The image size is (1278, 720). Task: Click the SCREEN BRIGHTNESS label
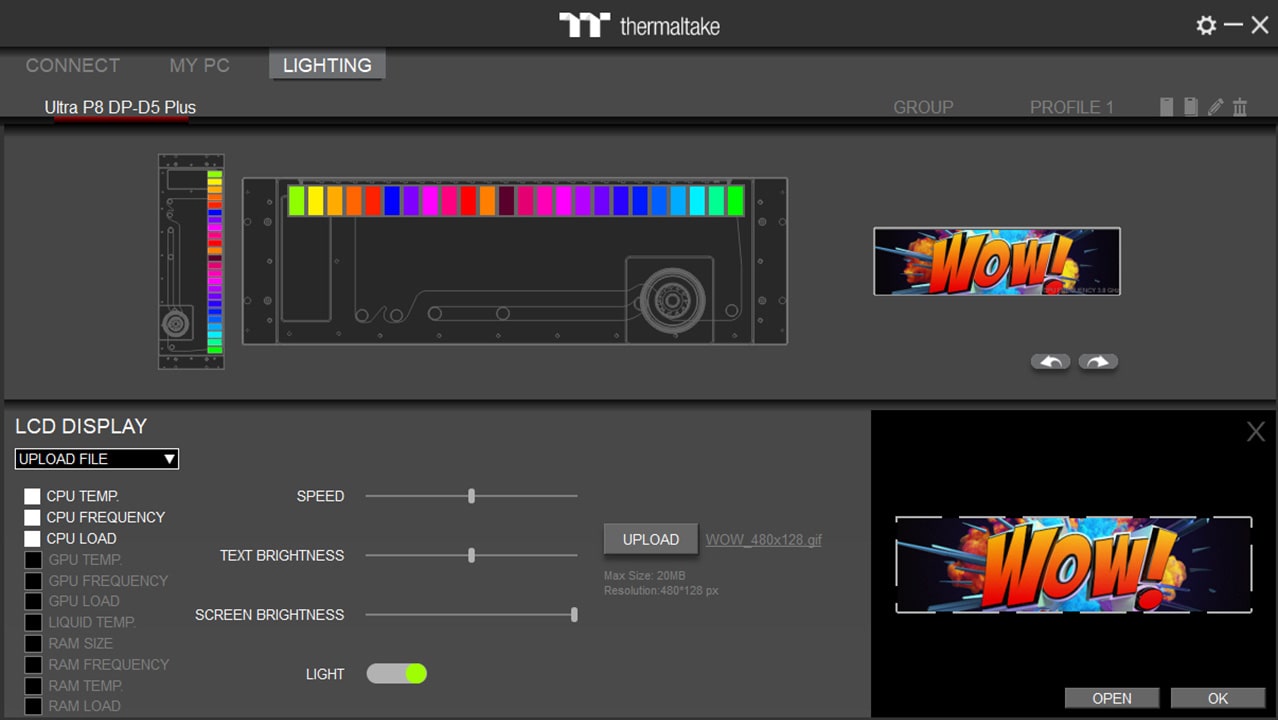coord(270,615)
